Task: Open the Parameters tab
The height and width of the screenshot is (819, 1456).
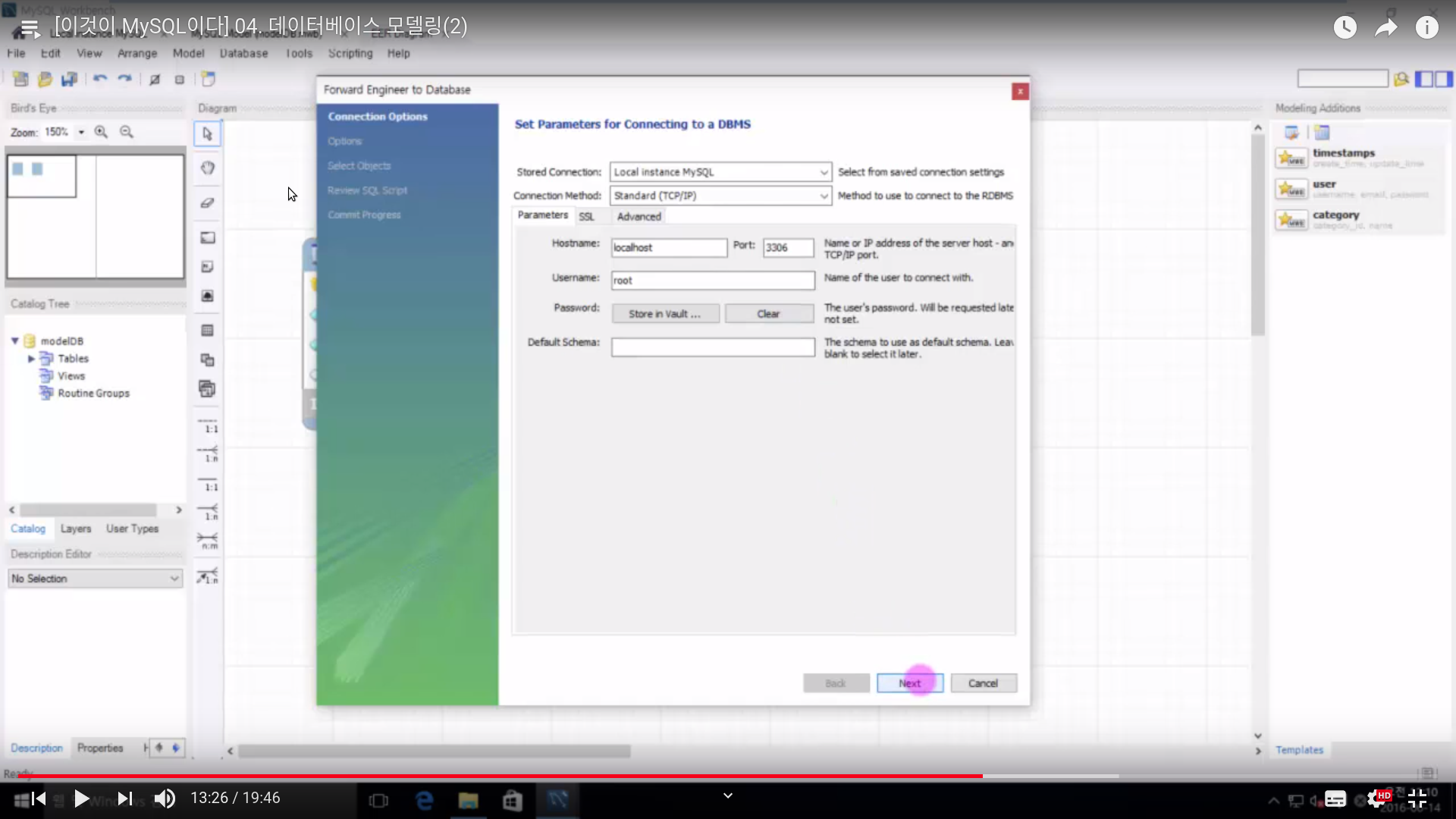Action: pyautogui.click(x=543, y=215)
